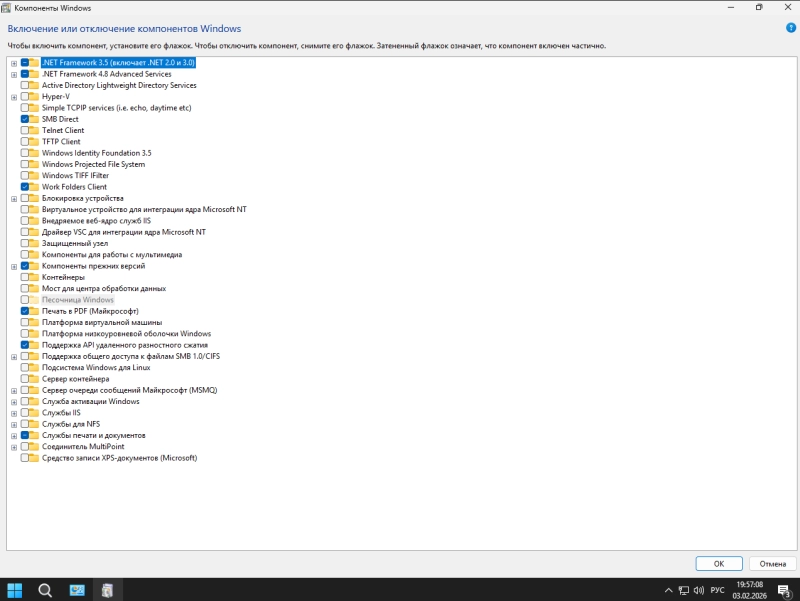Enable the Hyper-V checkbox
The height and width of the screenshot is (601, 800).
tap(24, 97)
